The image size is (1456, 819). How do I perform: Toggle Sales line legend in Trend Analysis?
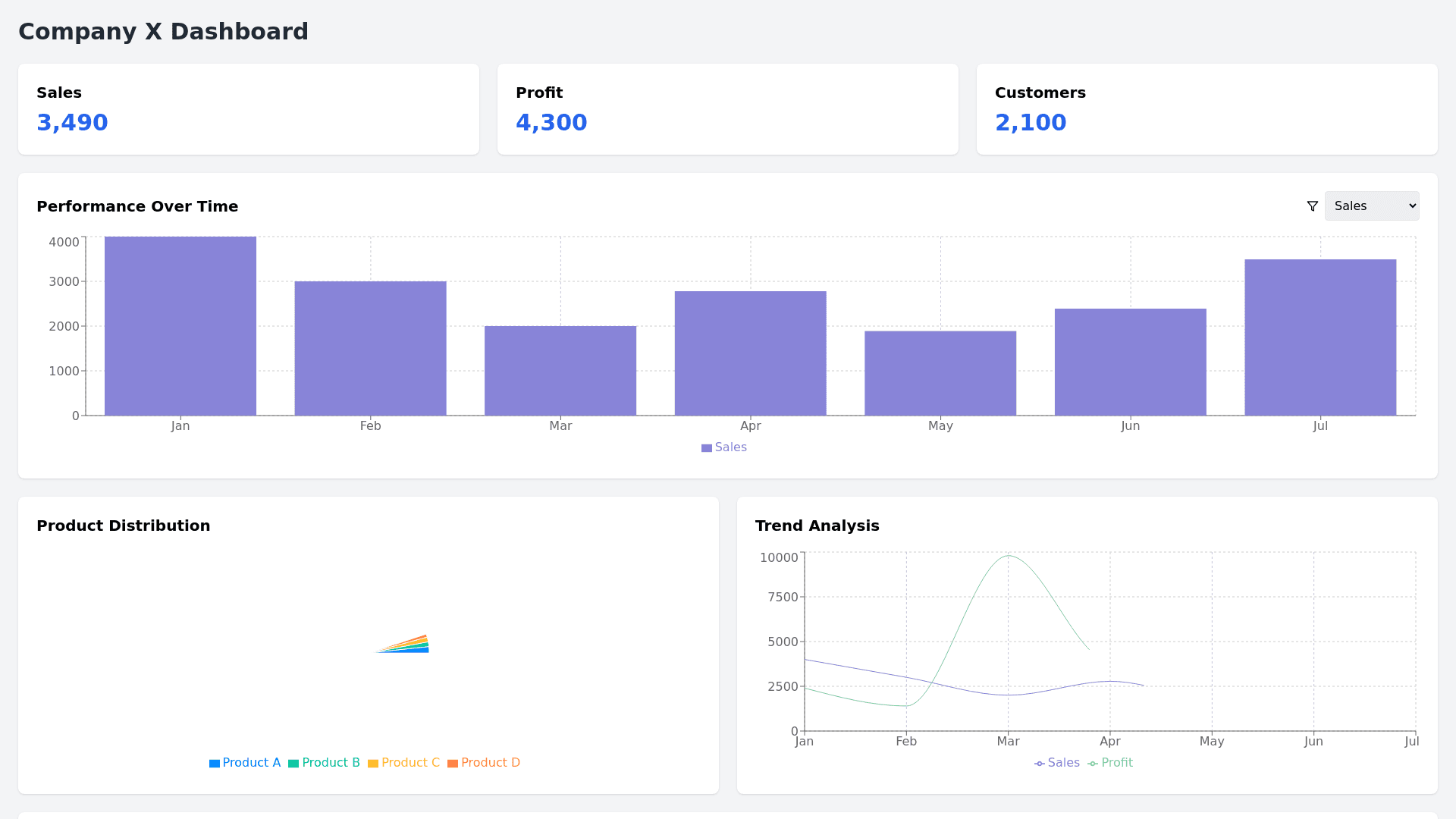pyautogui.click(x=1057, y=763)
